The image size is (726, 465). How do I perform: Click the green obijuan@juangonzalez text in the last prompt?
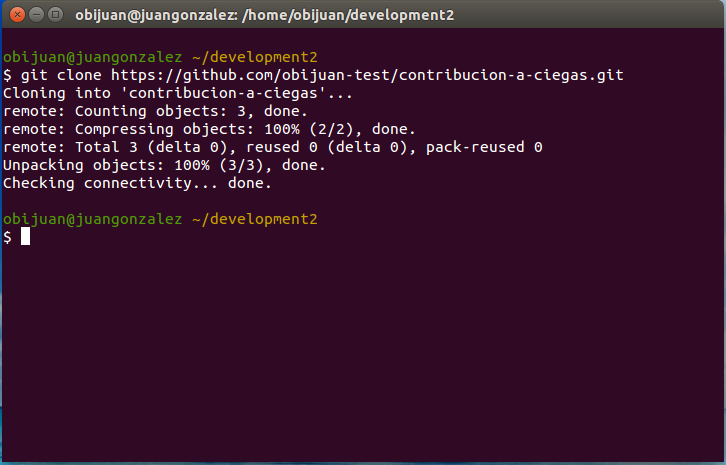tap(92, 219)
